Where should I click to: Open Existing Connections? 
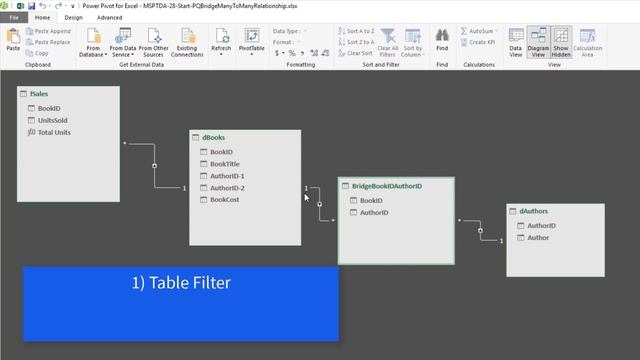(187, 42)
